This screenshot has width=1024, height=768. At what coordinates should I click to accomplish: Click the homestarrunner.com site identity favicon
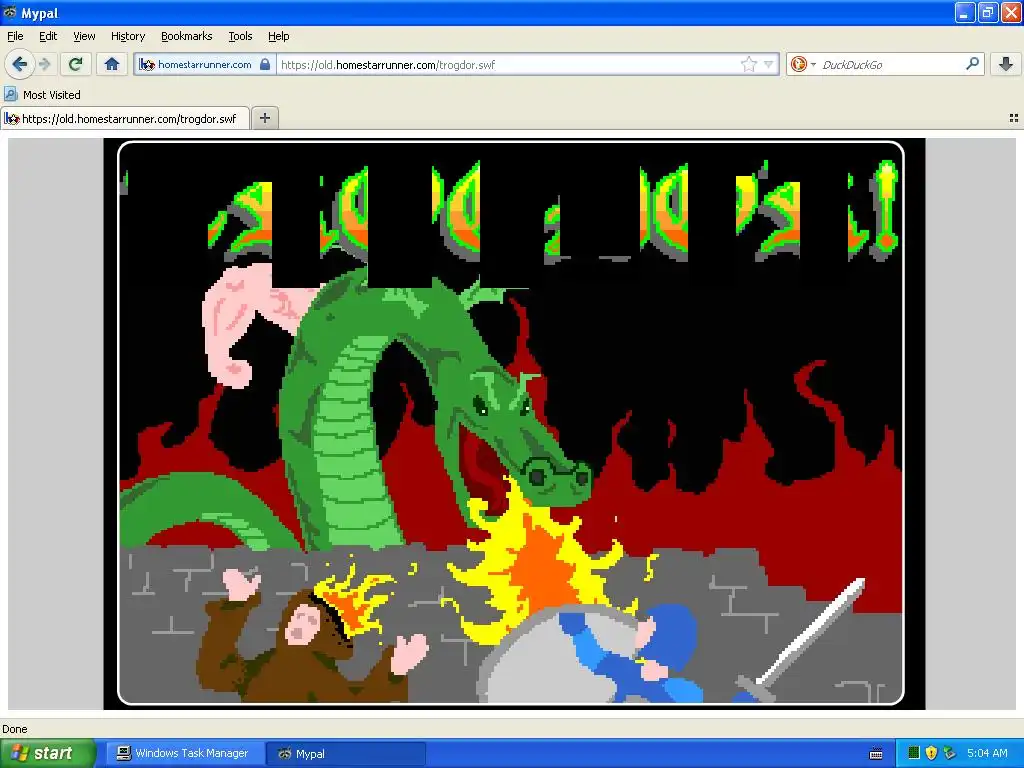[x=147, y=64]
